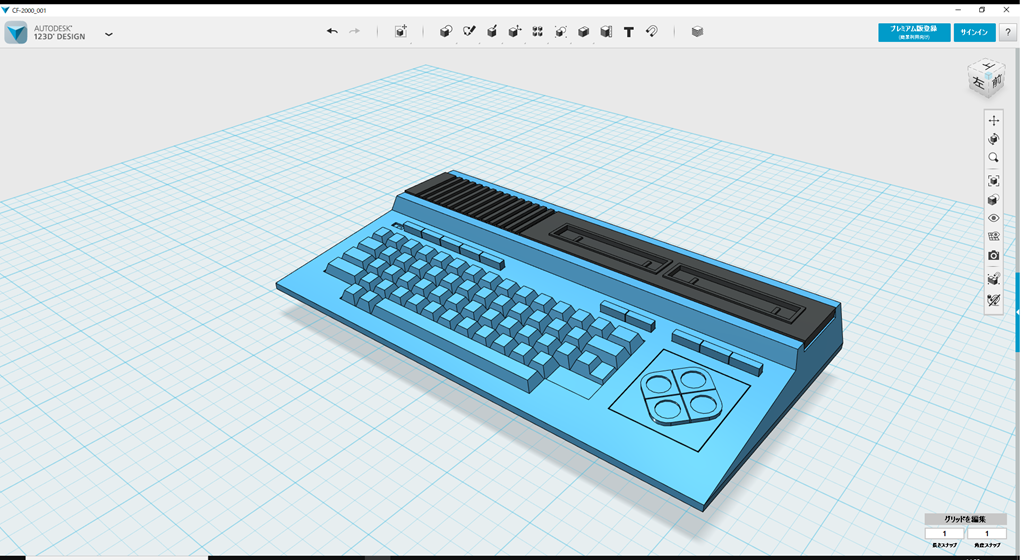Select the Orbit tool in navigation bar
This screenshot has width=1024, height=560.
coord(993,140)
